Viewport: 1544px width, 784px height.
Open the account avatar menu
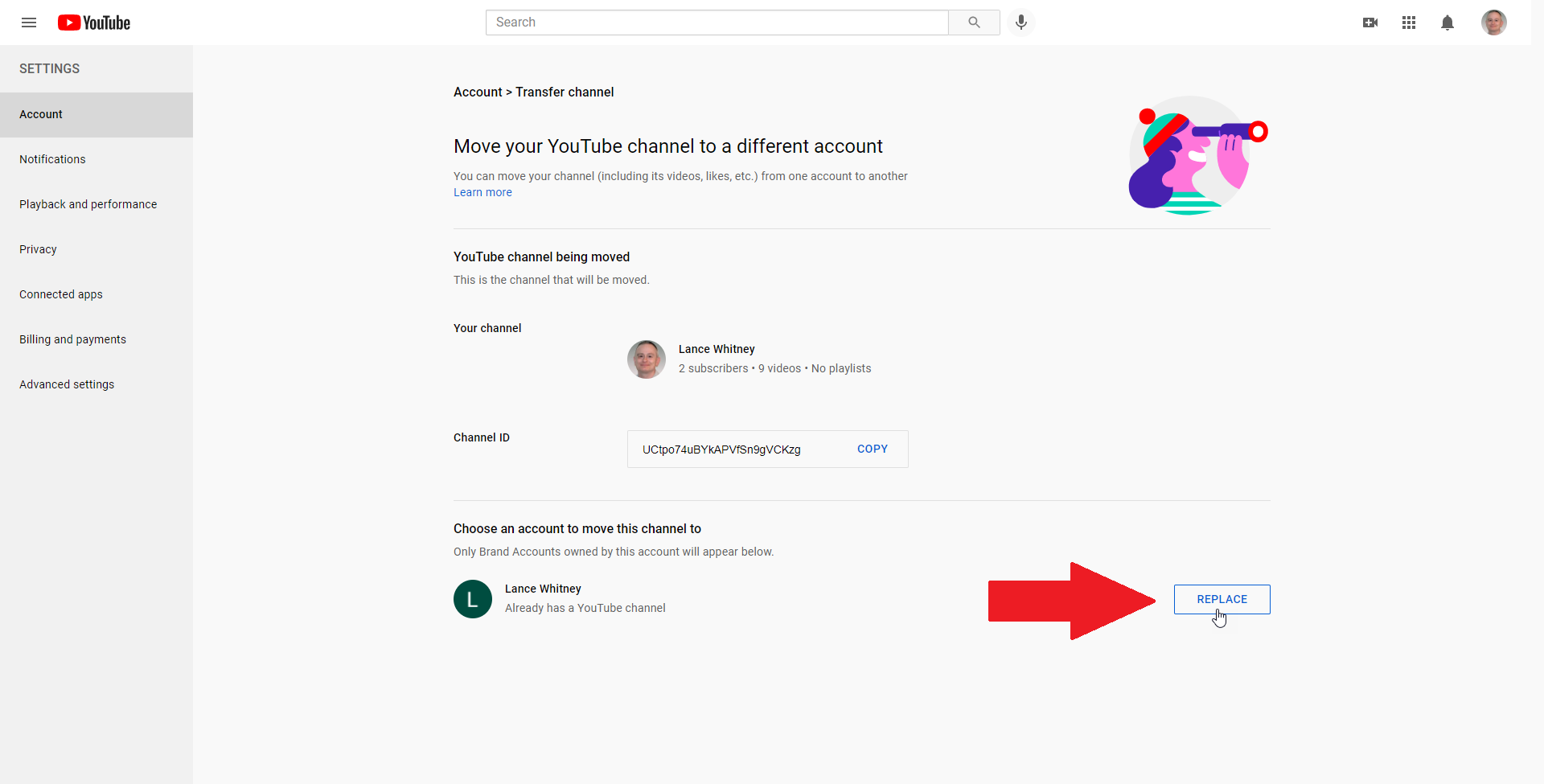pyautogui.click(x=1494, y=23)
